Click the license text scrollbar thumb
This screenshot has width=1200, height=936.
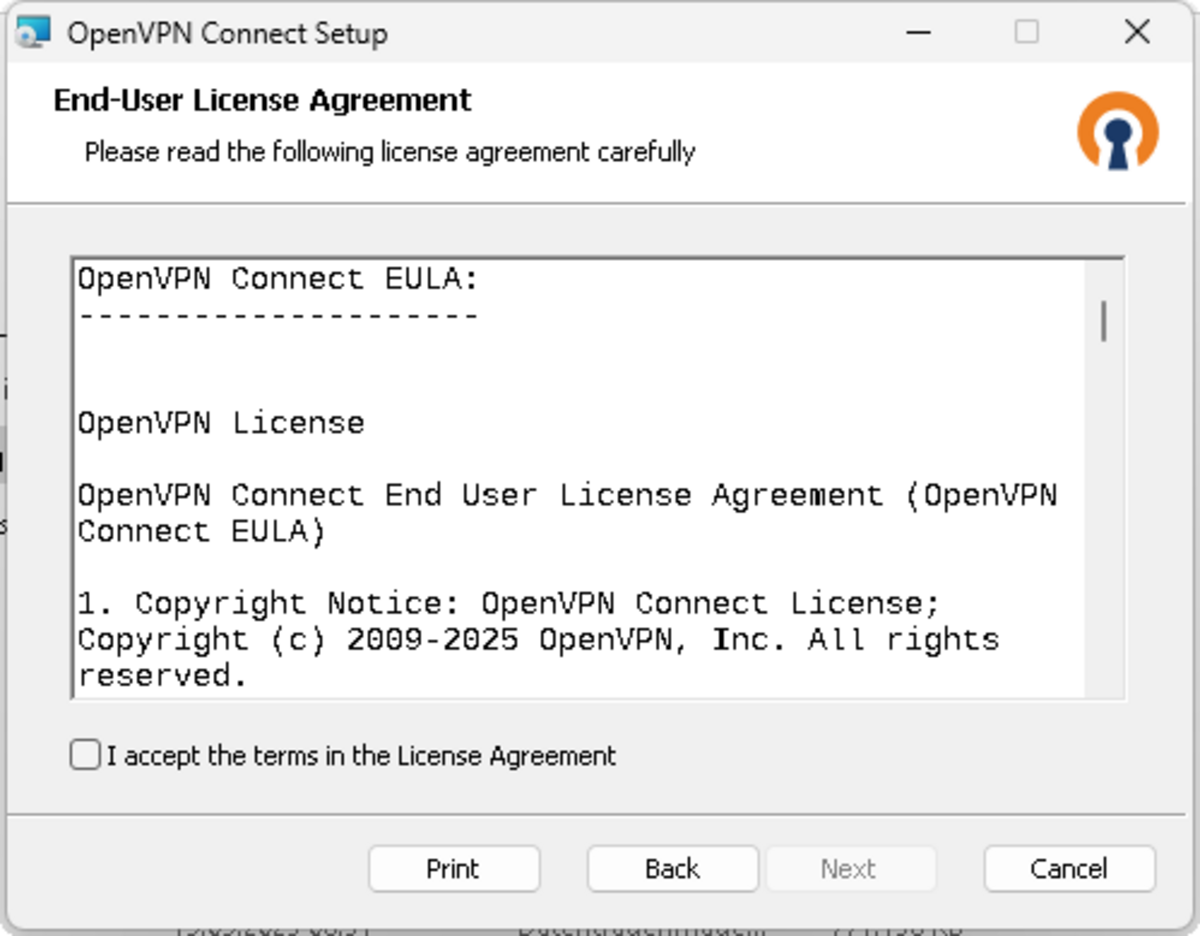[1104, 321]
